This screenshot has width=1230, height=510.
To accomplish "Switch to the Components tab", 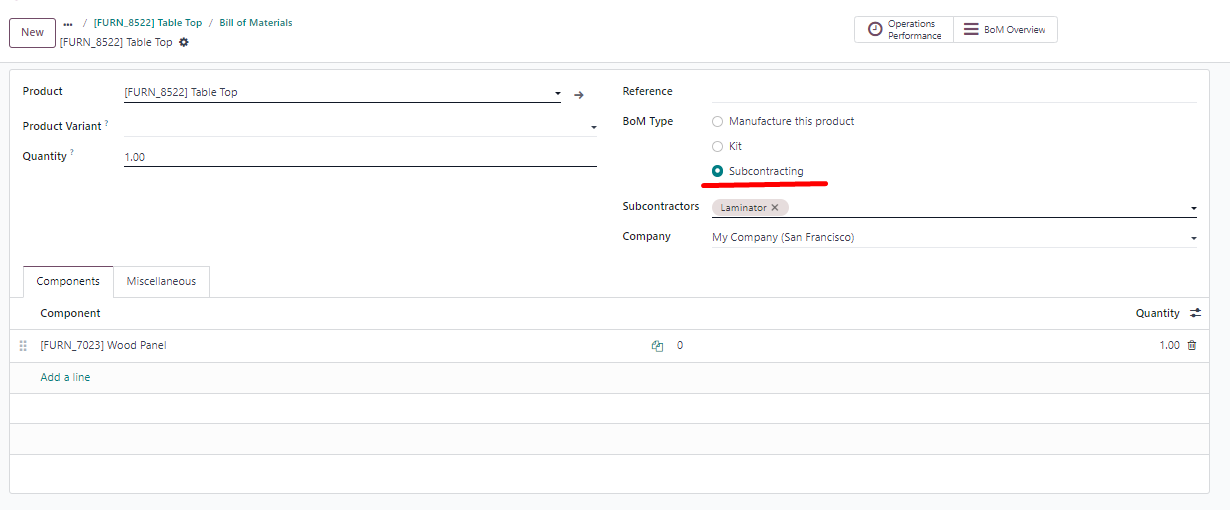I will (68, 281).
